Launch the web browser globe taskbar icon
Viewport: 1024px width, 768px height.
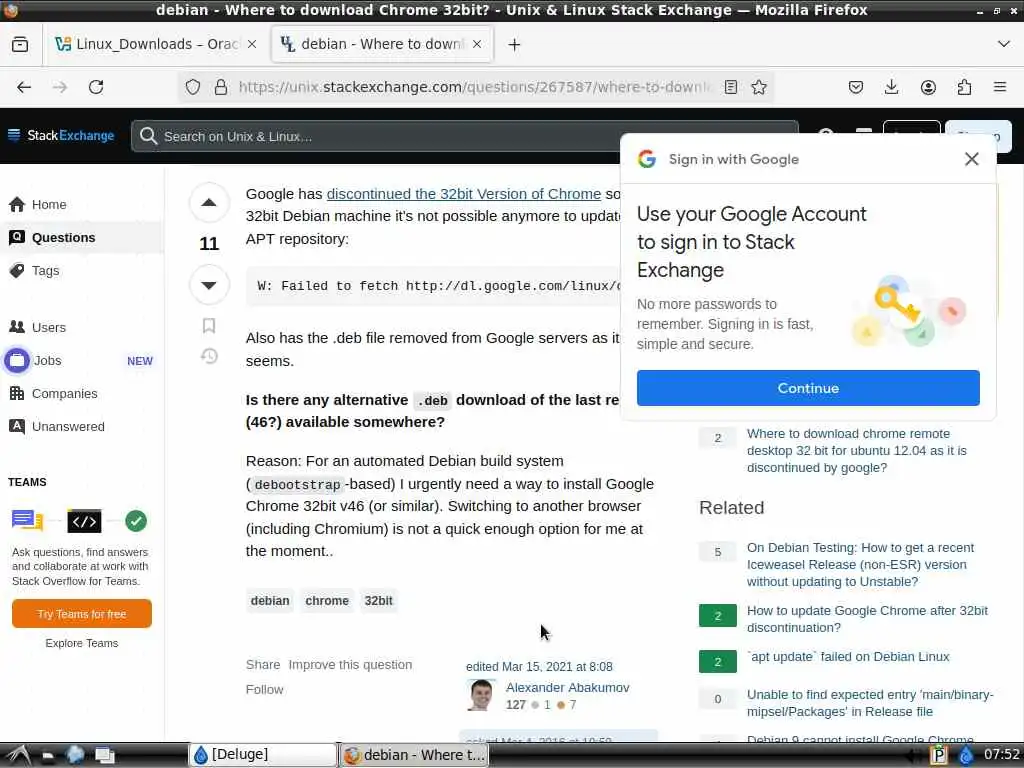click(x=75, y=755)
